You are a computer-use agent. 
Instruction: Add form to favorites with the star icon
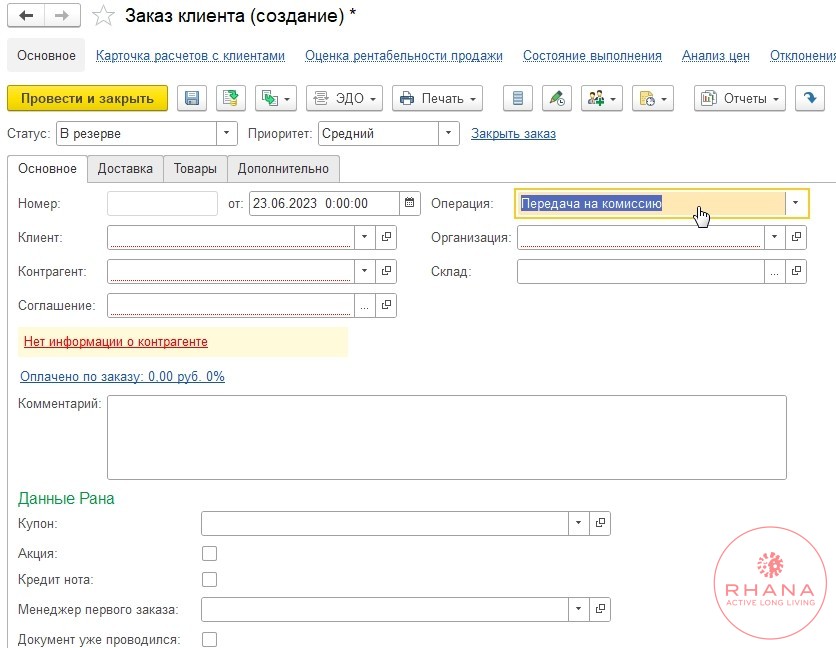click(103, 15)
